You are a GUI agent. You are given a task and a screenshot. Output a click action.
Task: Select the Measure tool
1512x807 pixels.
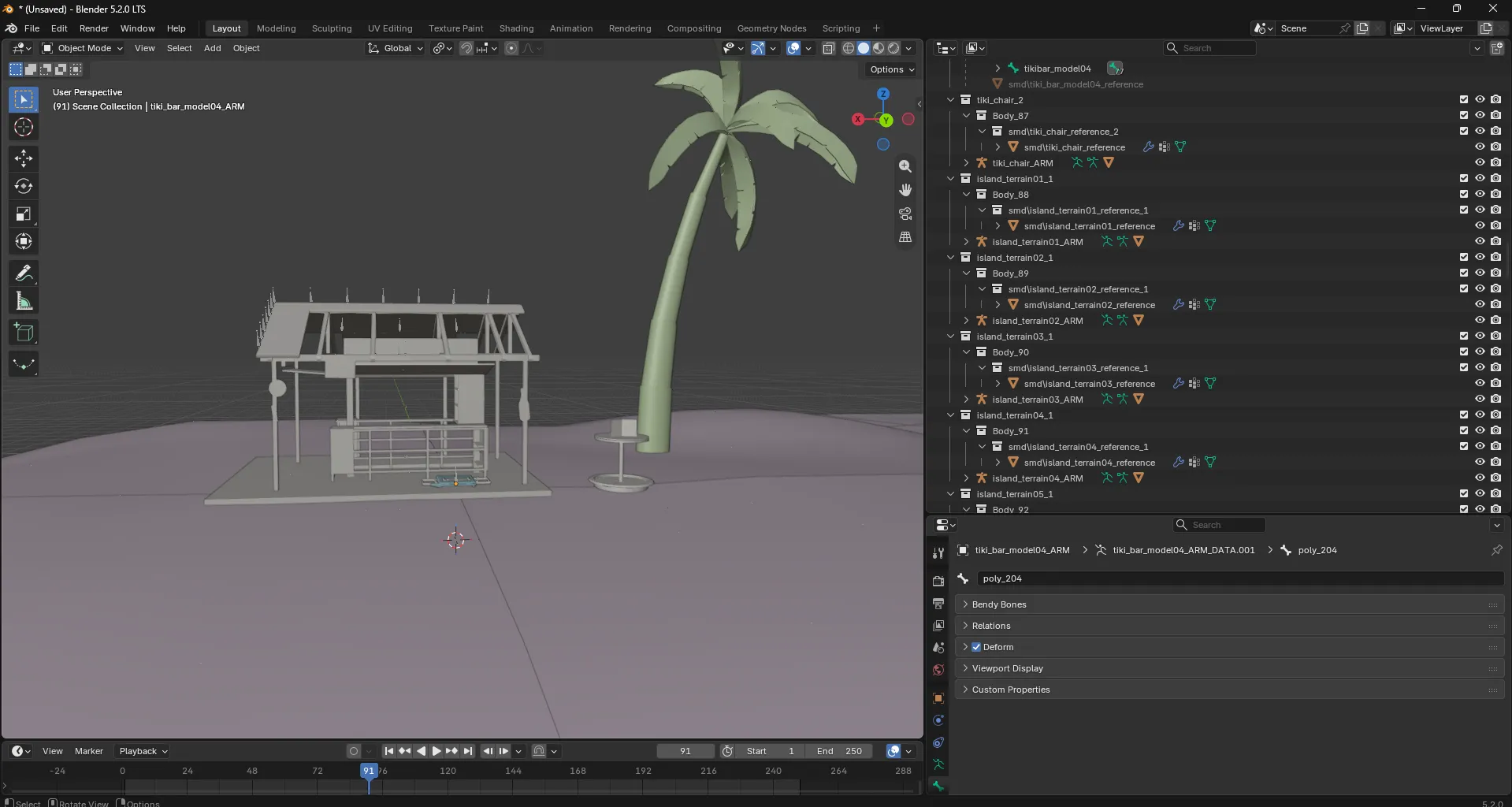coord(24,300)
